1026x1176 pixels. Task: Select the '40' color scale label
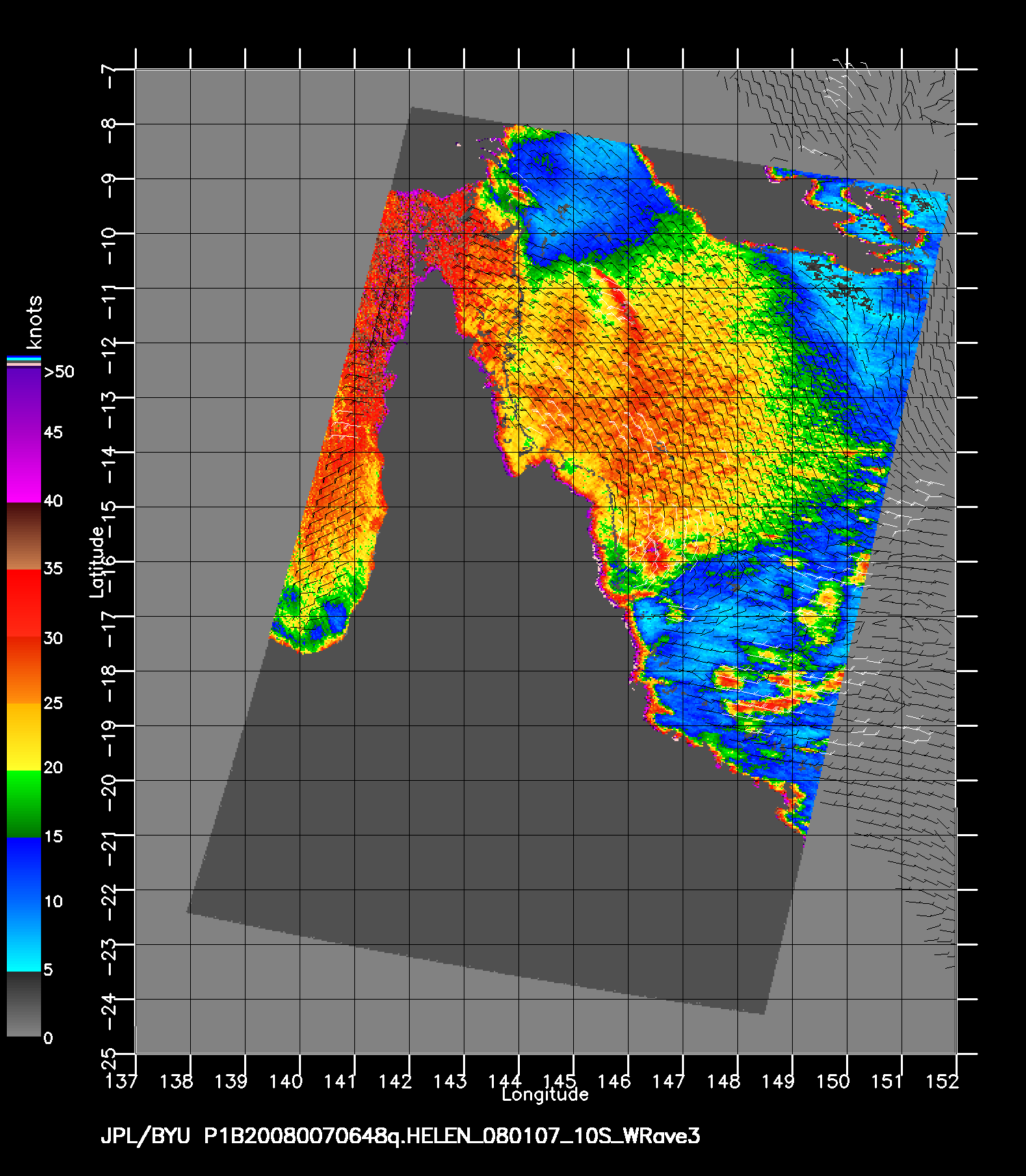click(53, 501)
